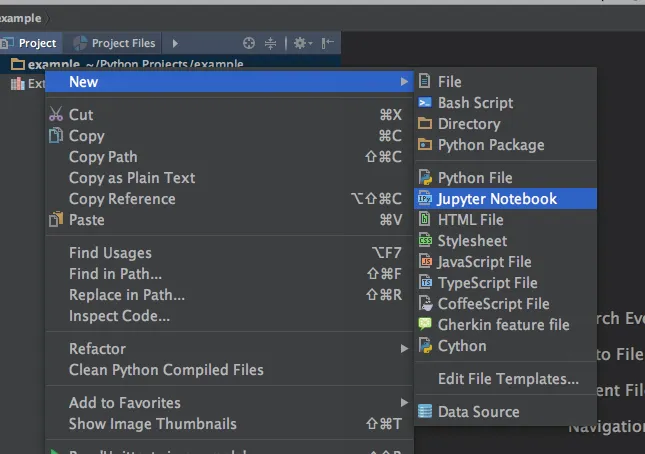Expand the New submenu arrow
This screenshot has height=454, width=645.
[404, 82]
